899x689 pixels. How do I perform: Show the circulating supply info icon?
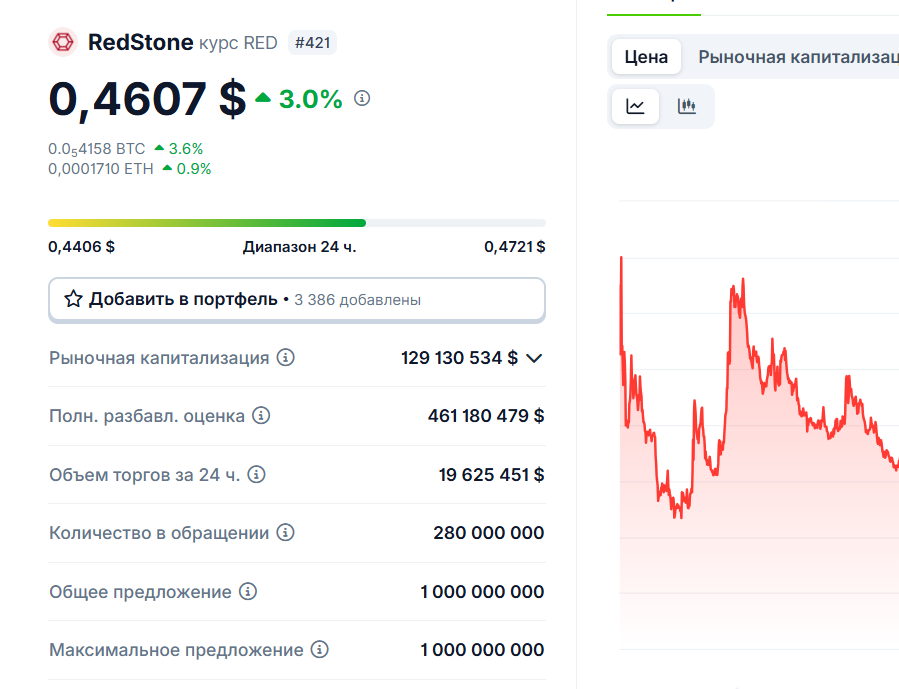[286, 533]
